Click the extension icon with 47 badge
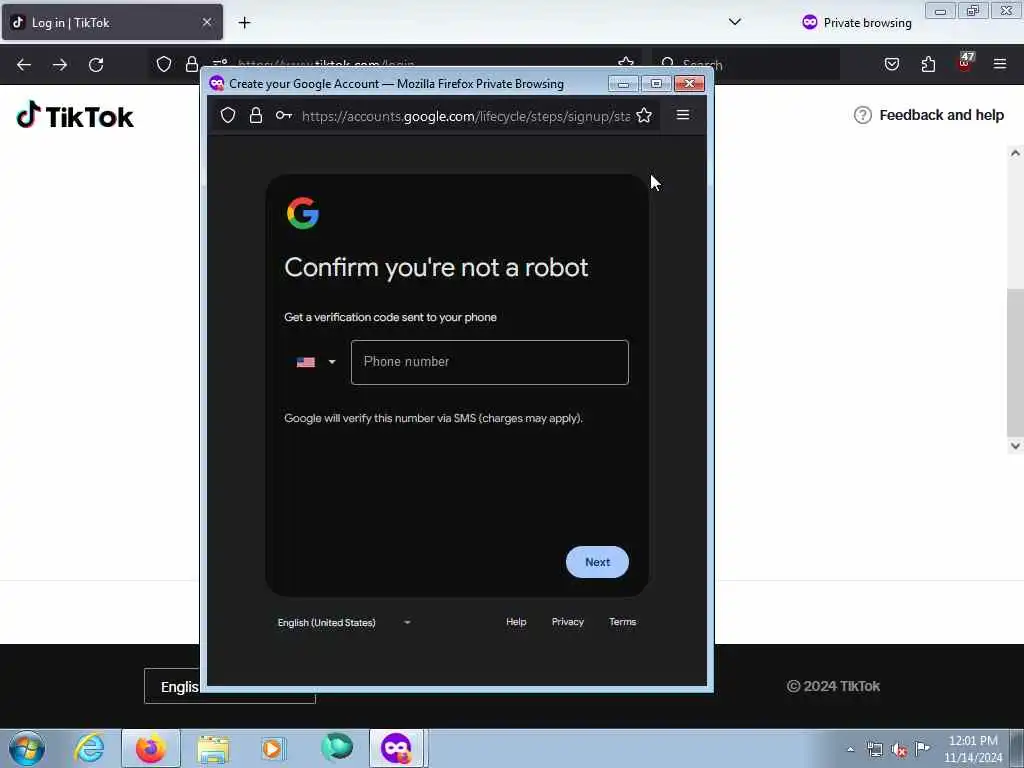Screen dimensions: 1024x768 965,63
